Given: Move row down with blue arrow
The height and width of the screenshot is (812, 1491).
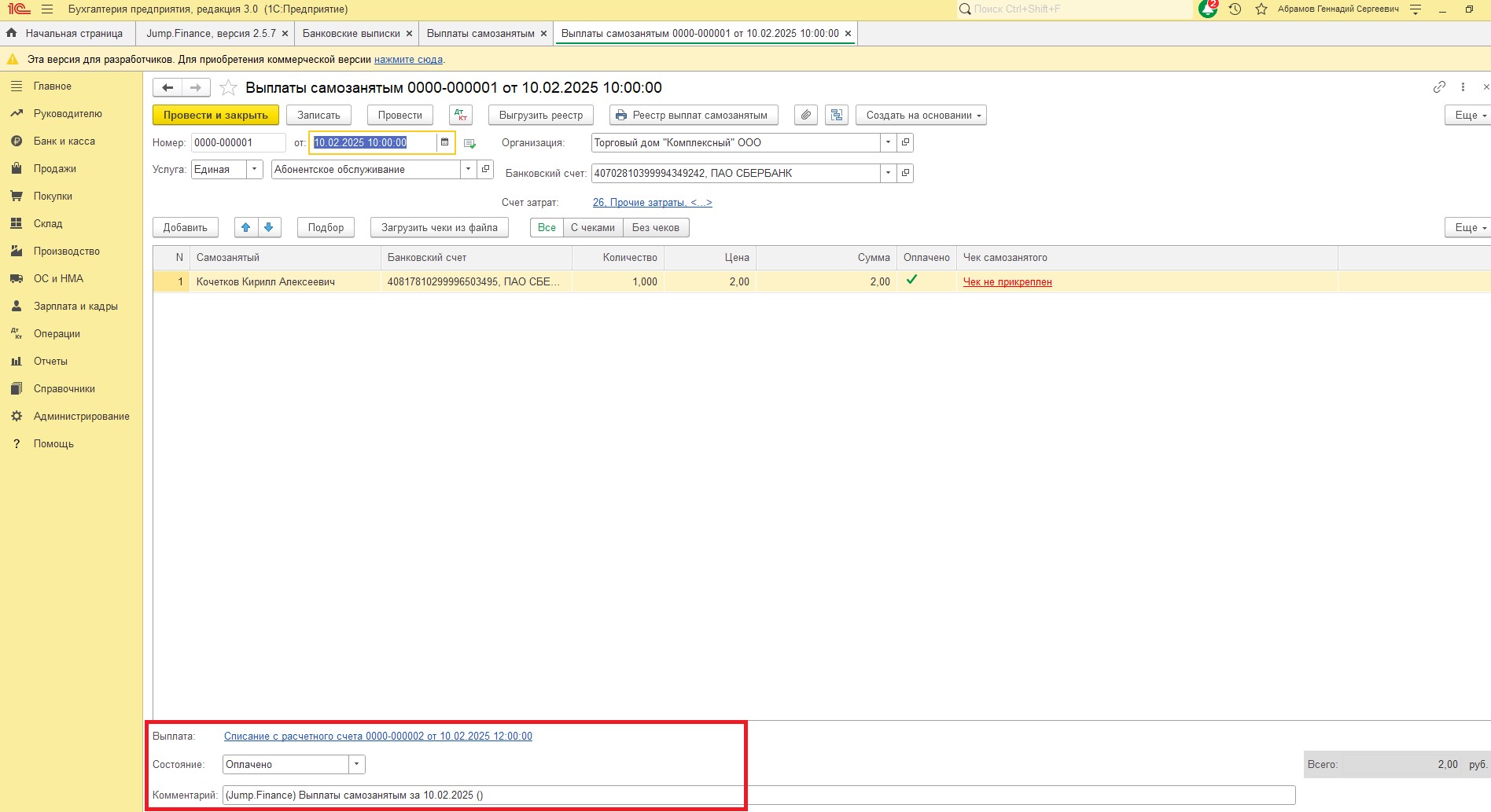Looking at the screenshot, I should [269, 227].
